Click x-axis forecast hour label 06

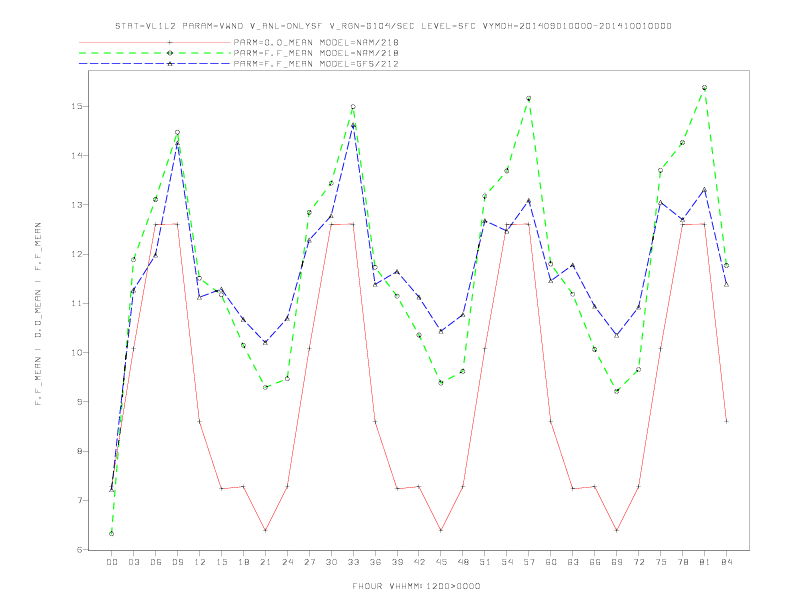click(x=156, y=562)
